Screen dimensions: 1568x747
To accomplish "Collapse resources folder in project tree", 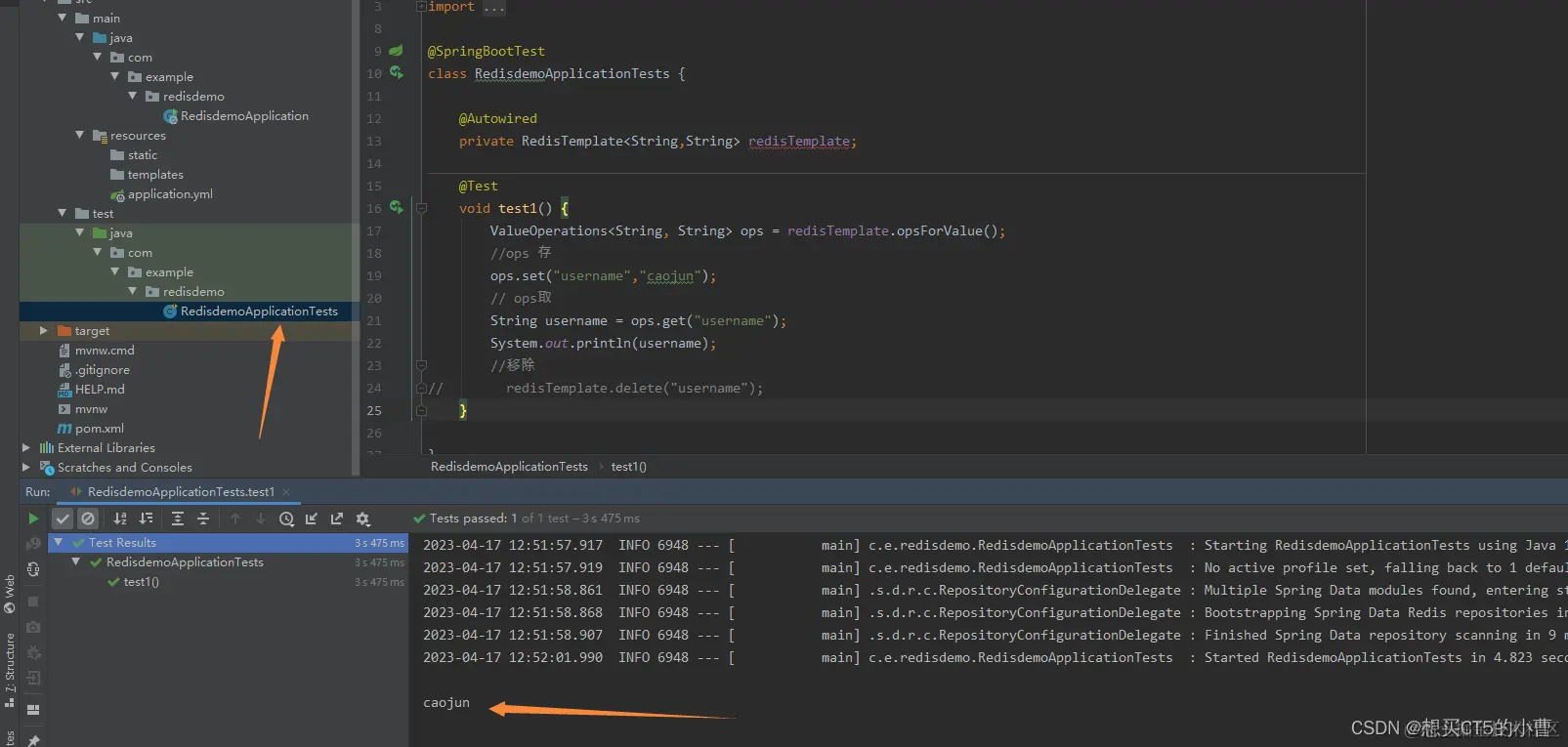I will tap(80, 135).
